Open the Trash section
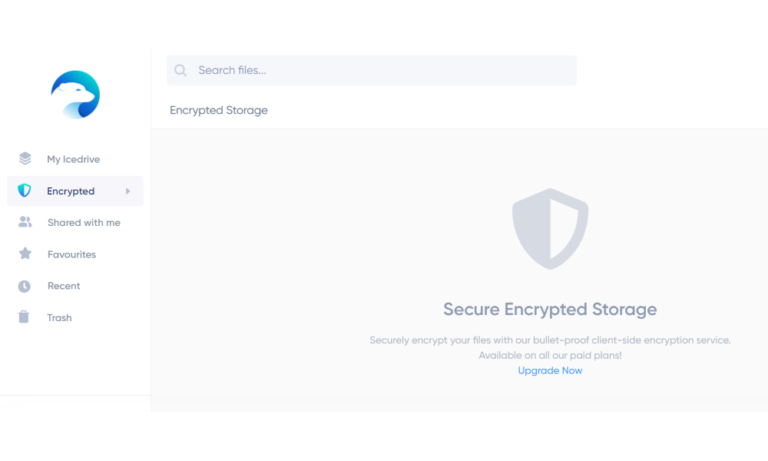This screenshot has width=768, height=461. click(x=75, y=317)
